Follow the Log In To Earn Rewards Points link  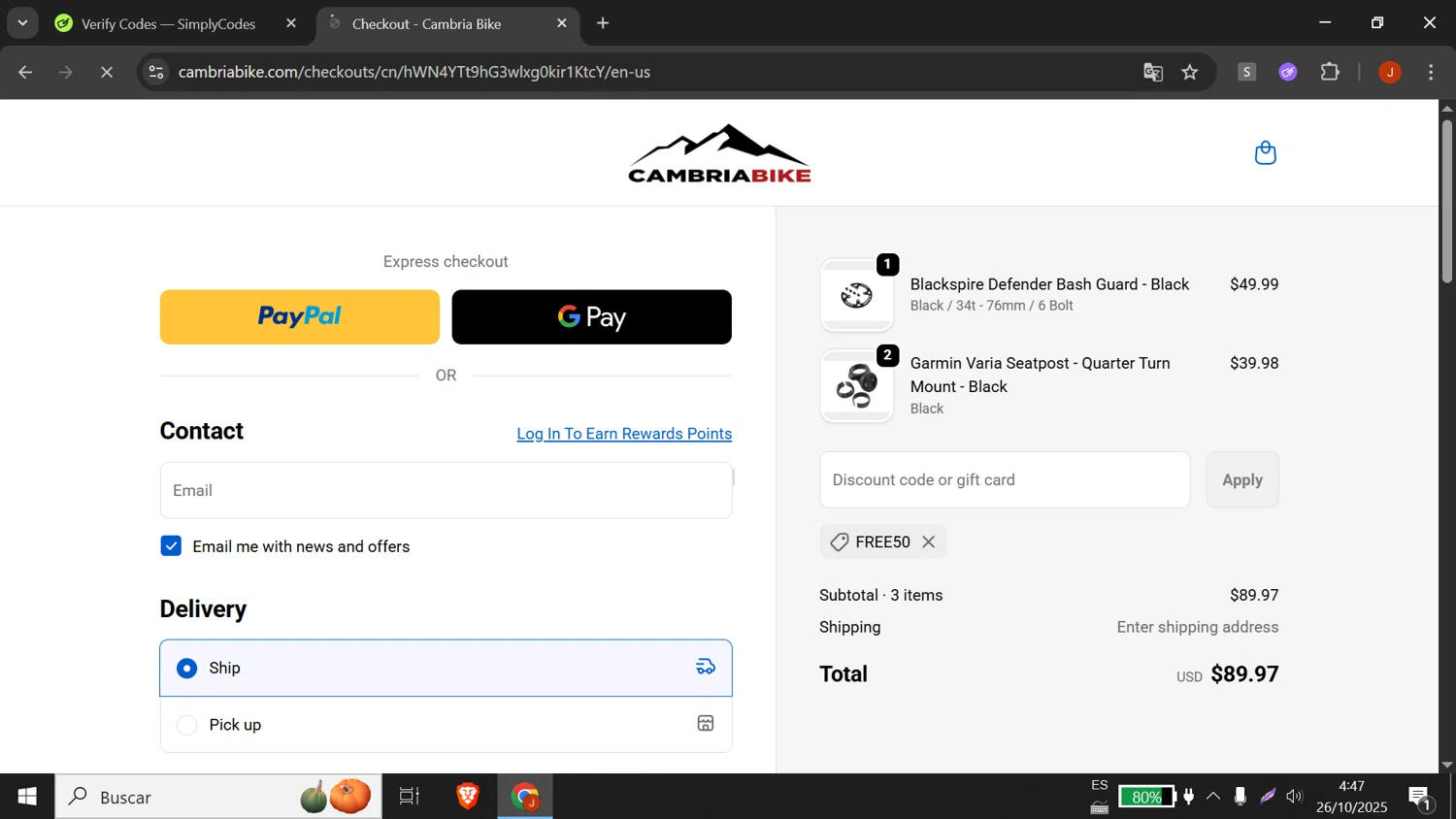(x=624, y=434)
